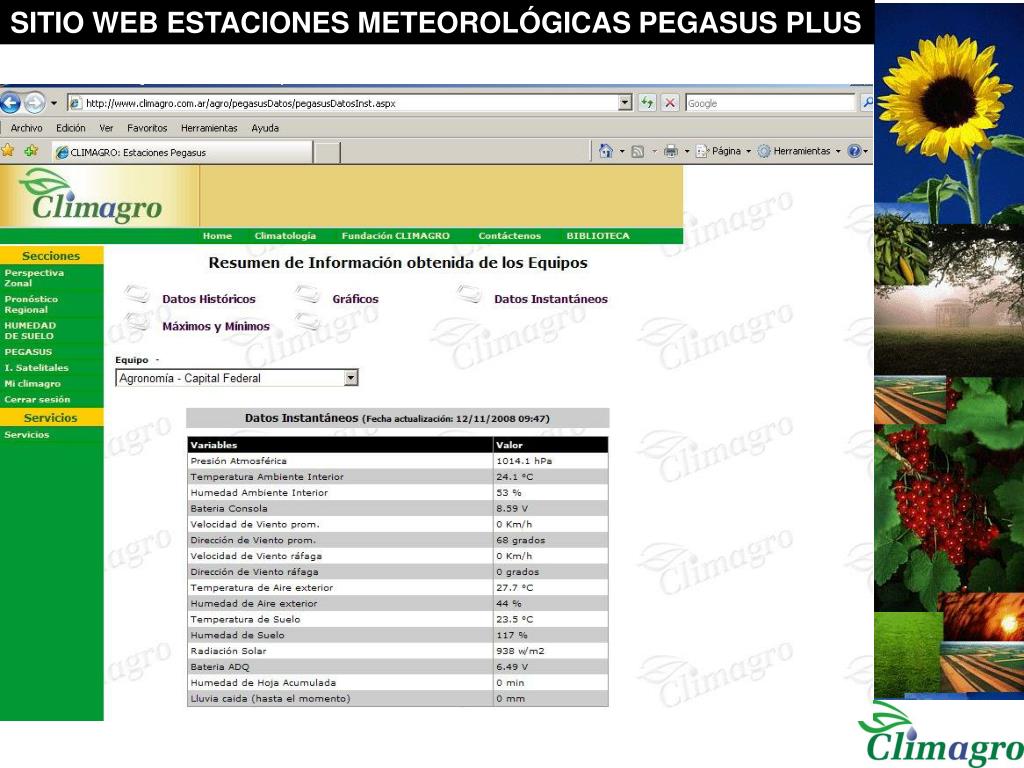Open the Favoritos menu
Viewport: 1024px width, 768px height.
click(x=147, y=128)
